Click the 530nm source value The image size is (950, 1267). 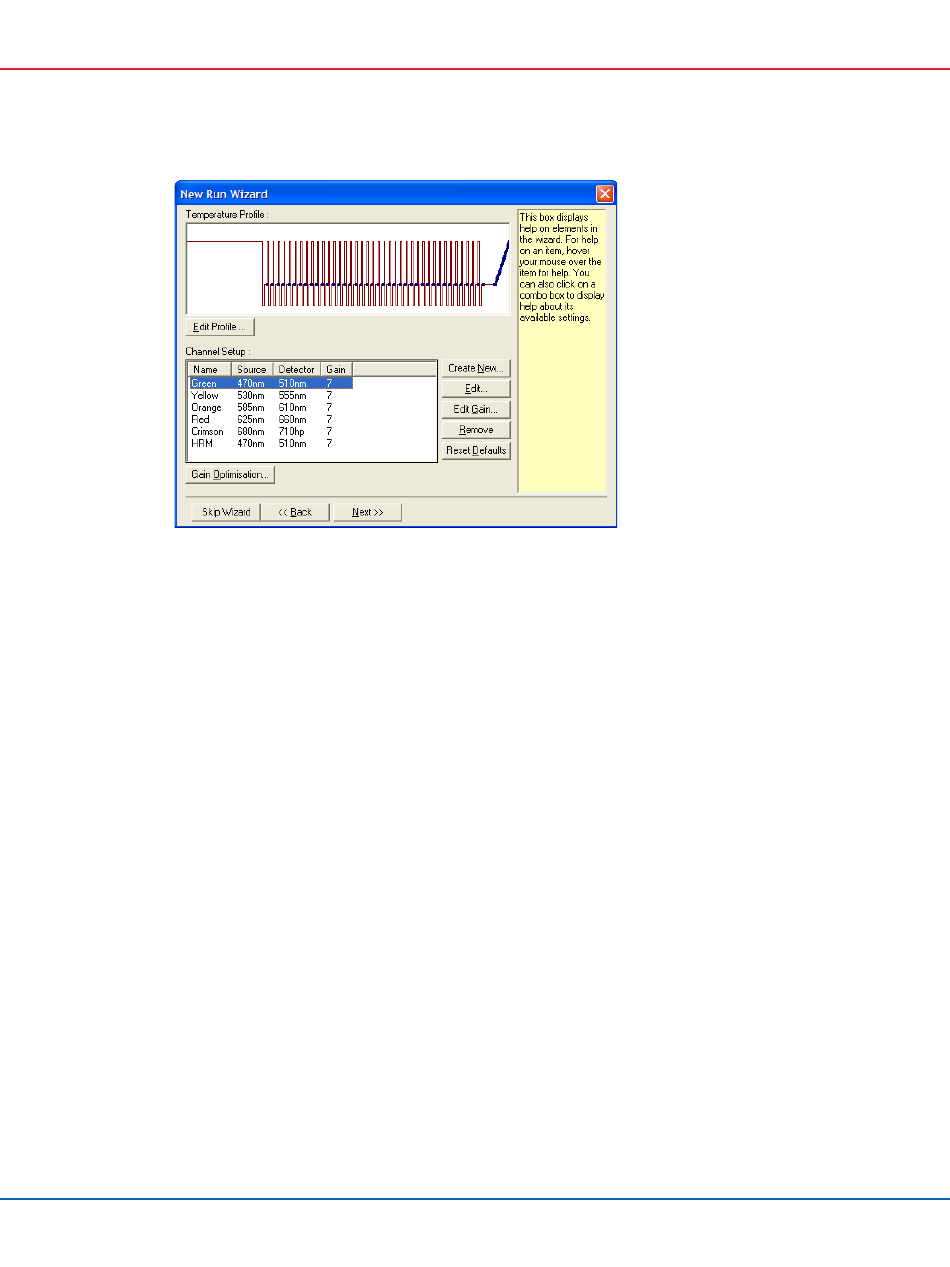pyautogui.click(x=251, y=395)
